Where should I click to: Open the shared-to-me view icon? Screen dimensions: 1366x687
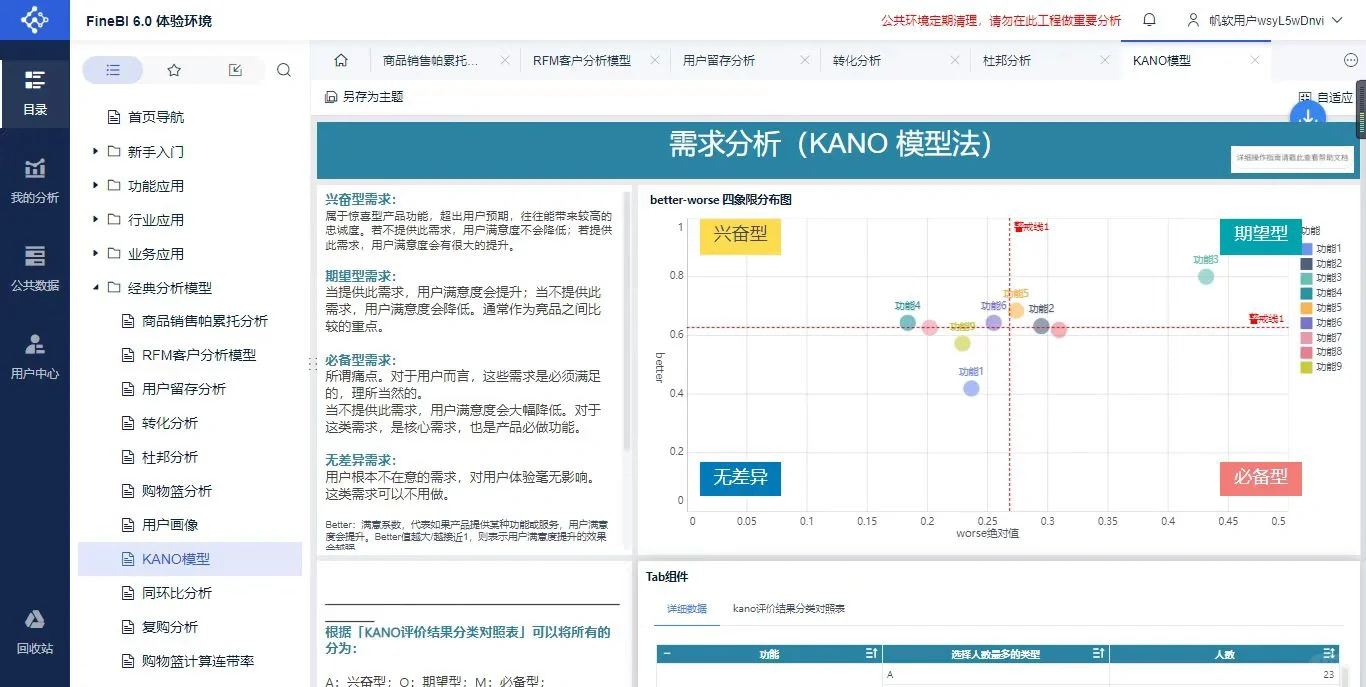[x=234, y=69]
